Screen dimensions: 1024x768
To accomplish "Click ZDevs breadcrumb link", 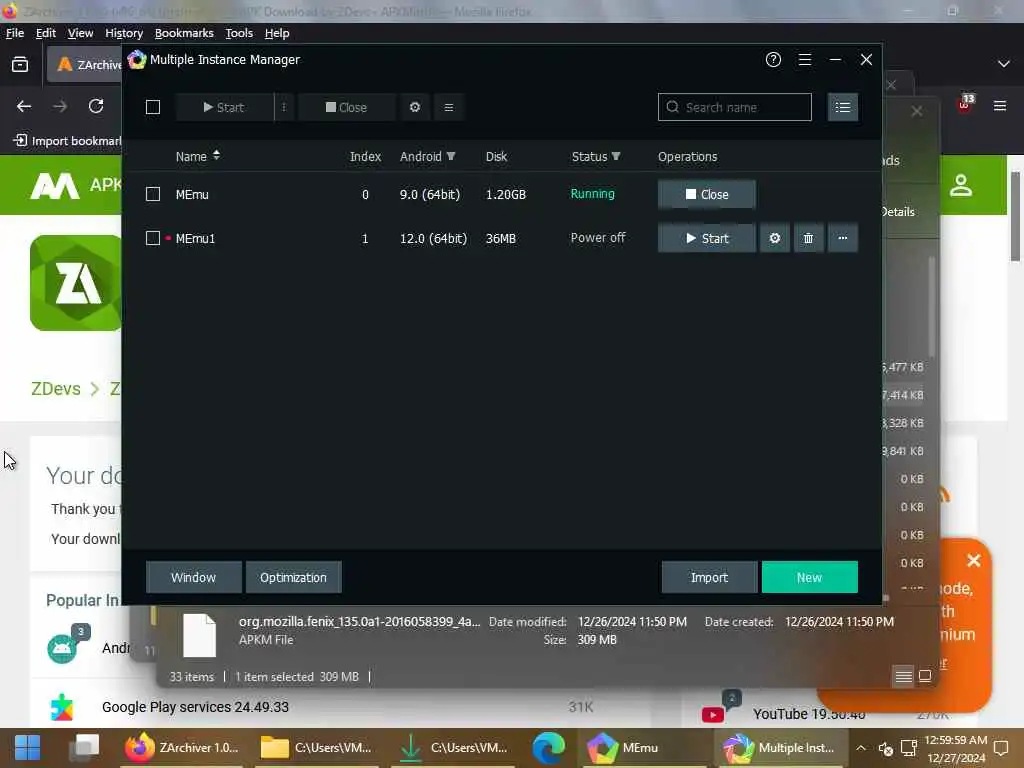I will click(x=56, y=389).
